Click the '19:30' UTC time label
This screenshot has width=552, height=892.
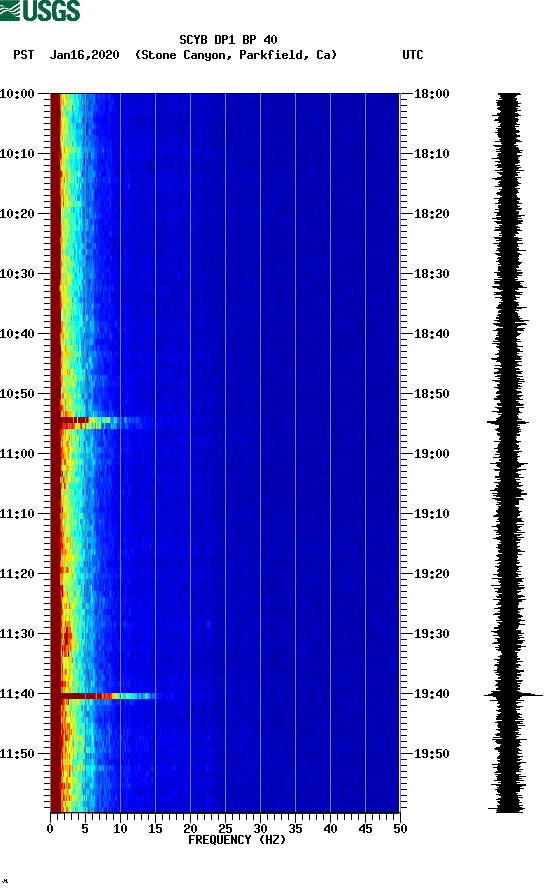click(432, 634)
